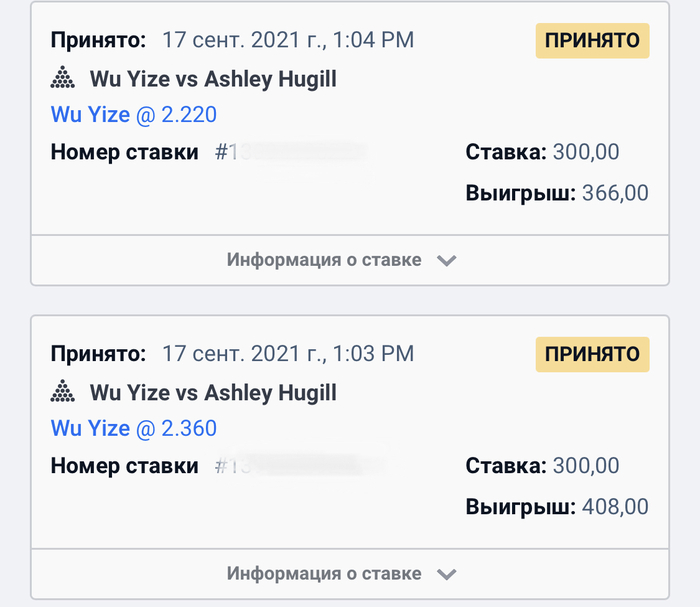Click the snooker balls icon in the 1:04 PM bet
Image resolution: width=700 pixels, height=607 pixels.
point(63,78)
